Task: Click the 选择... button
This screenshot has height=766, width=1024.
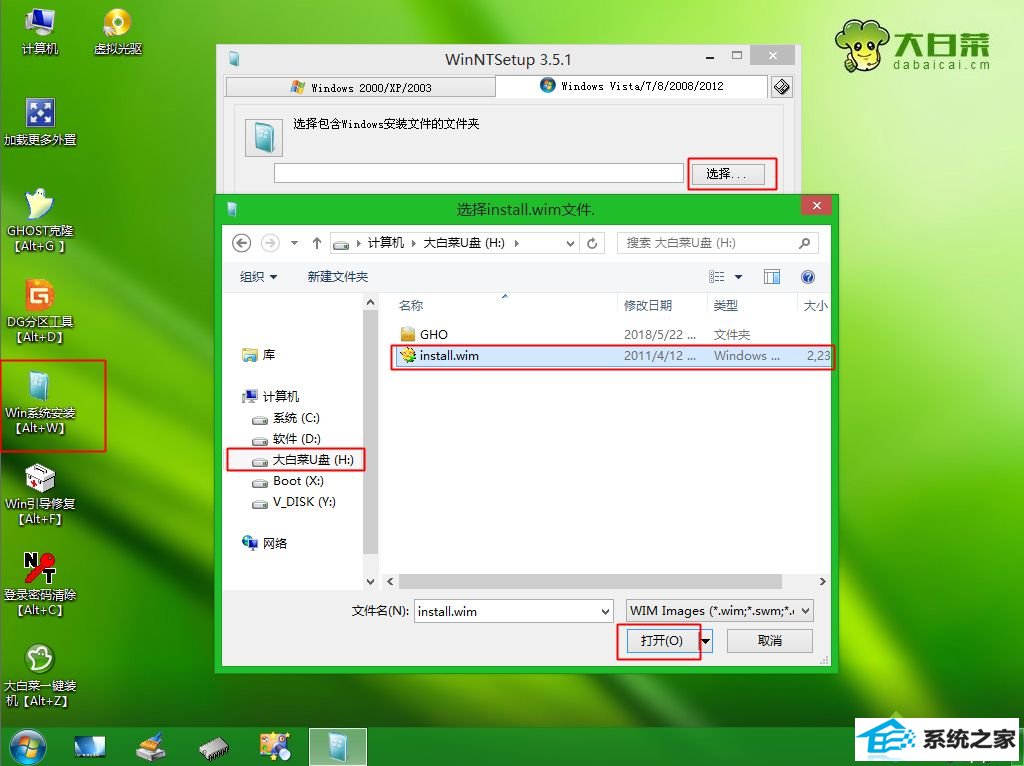Action: pos(726,174)
